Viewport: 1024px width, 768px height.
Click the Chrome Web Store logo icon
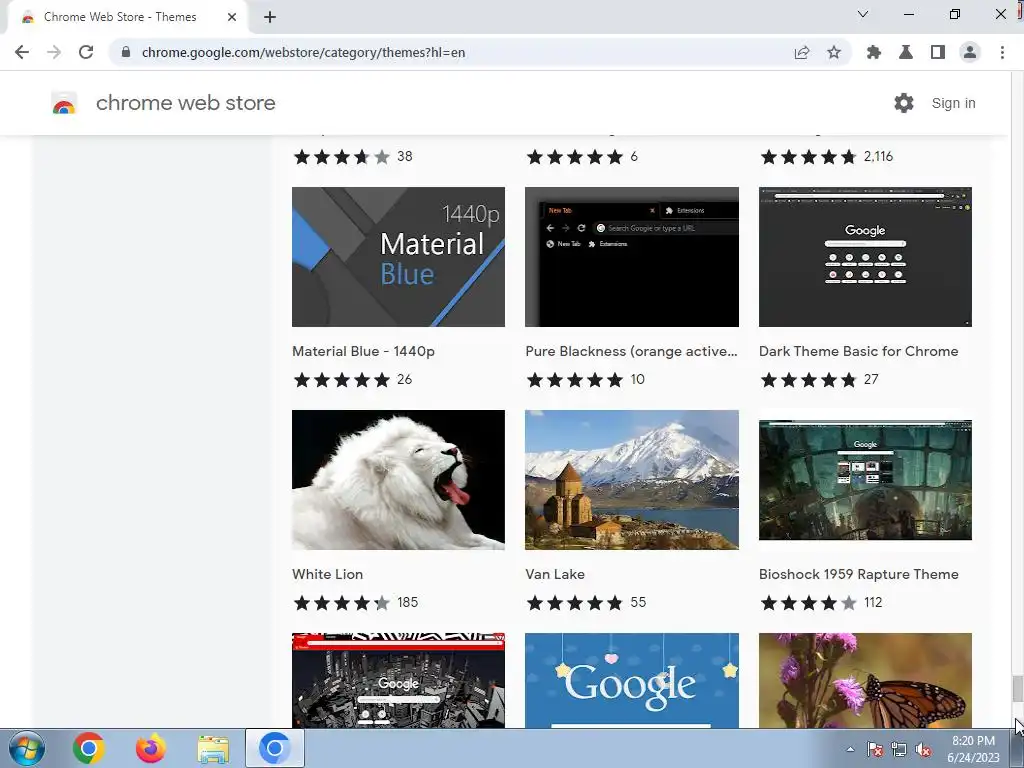tap(64, 103)
